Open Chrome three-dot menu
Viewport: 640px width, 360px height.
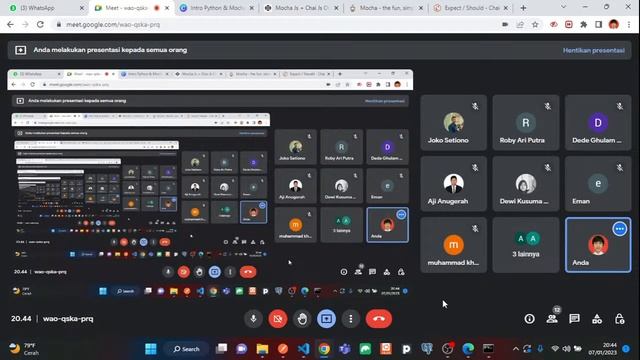pyautogui.click(x=629, y=24)
